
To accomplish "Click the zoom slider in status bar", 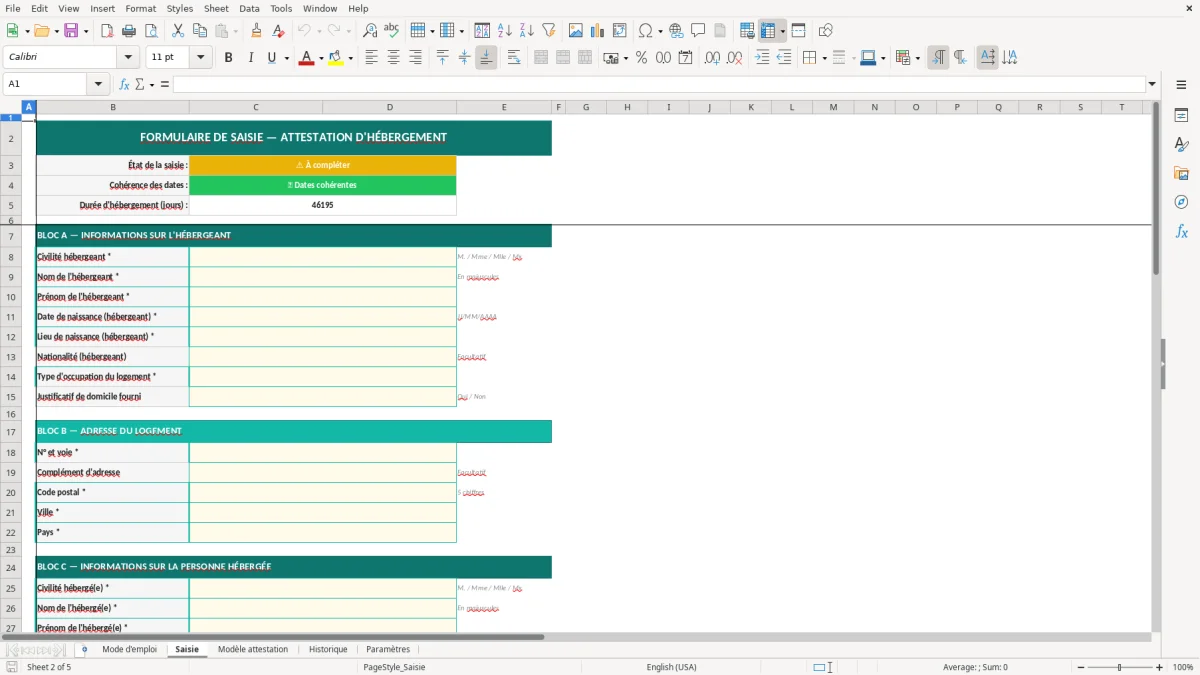I will click(1119, 667).
